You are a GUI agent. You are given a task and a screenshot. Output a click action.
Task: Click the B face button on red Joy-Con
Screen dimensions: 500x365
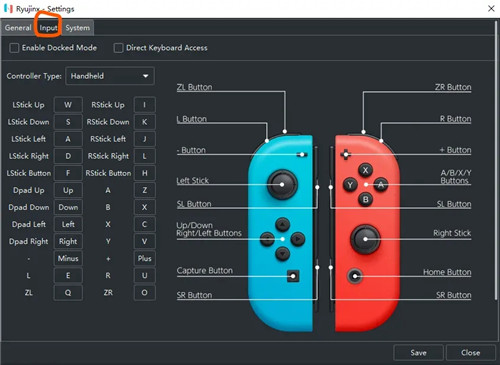[365, 199]
